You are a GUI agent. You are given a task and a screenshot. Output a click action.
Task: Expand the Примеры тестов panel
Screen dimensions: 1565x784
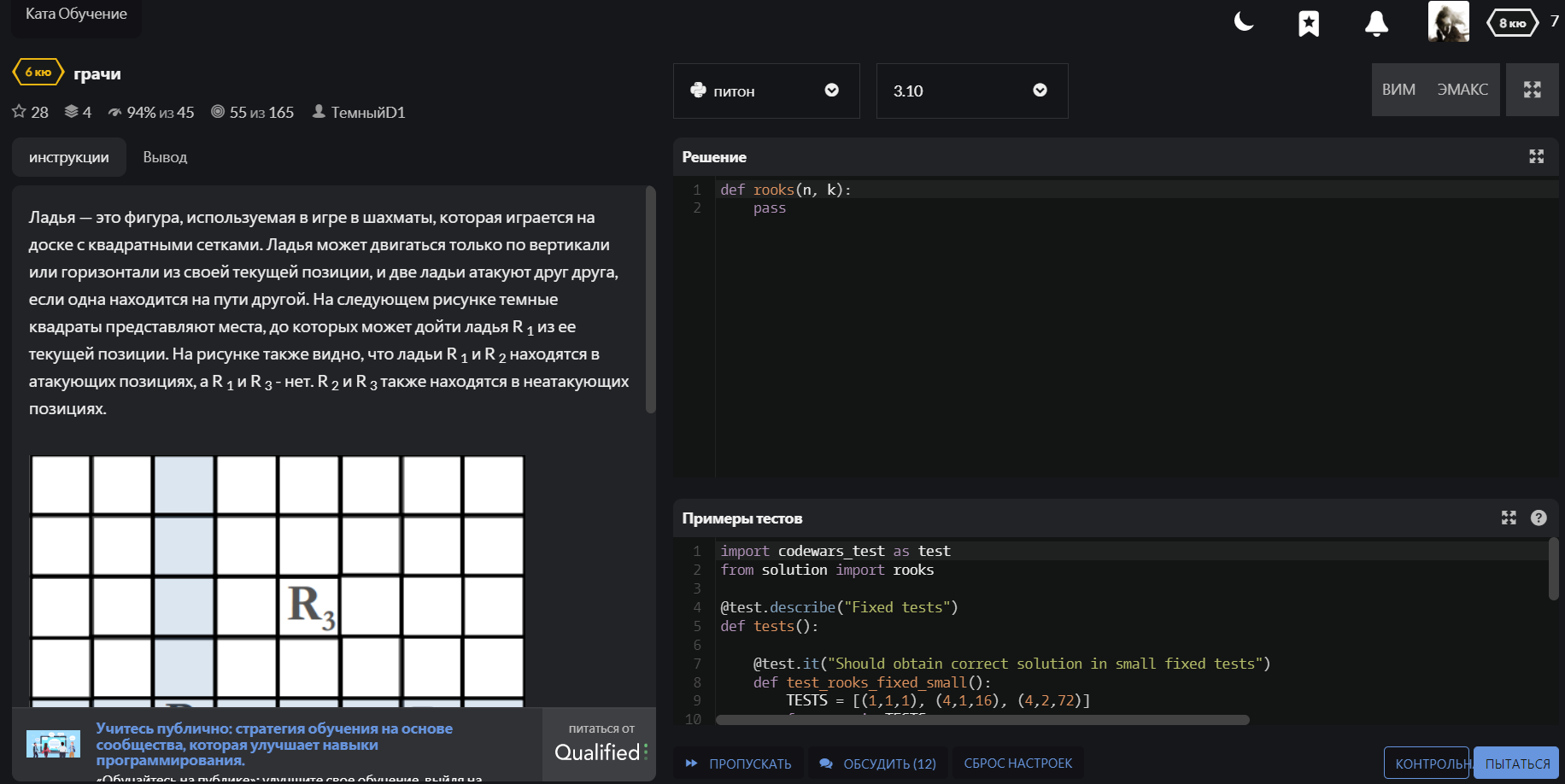(1509, 518)
